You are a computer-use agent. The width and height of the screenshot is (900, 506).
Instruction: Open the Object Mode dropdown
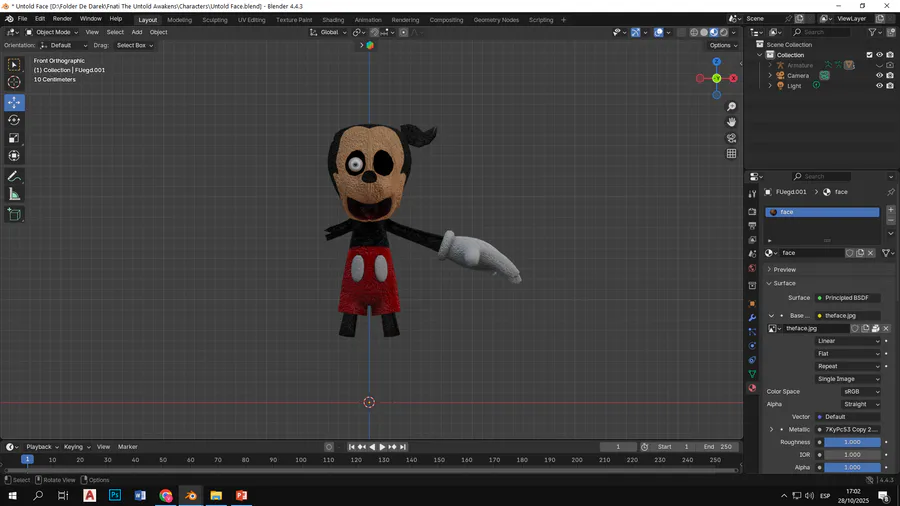point(51,32)
